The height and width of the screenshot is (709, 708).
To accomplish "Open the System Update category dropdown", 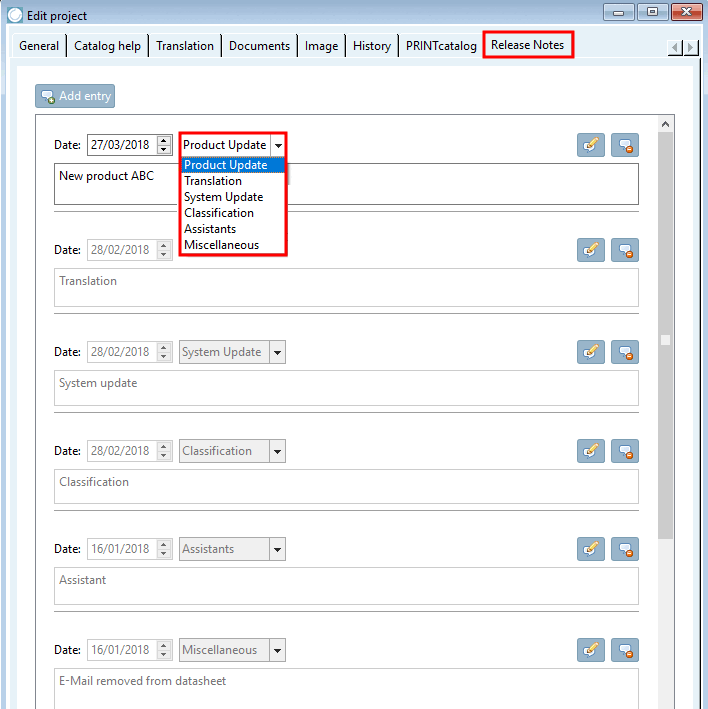I will (278, 352).
